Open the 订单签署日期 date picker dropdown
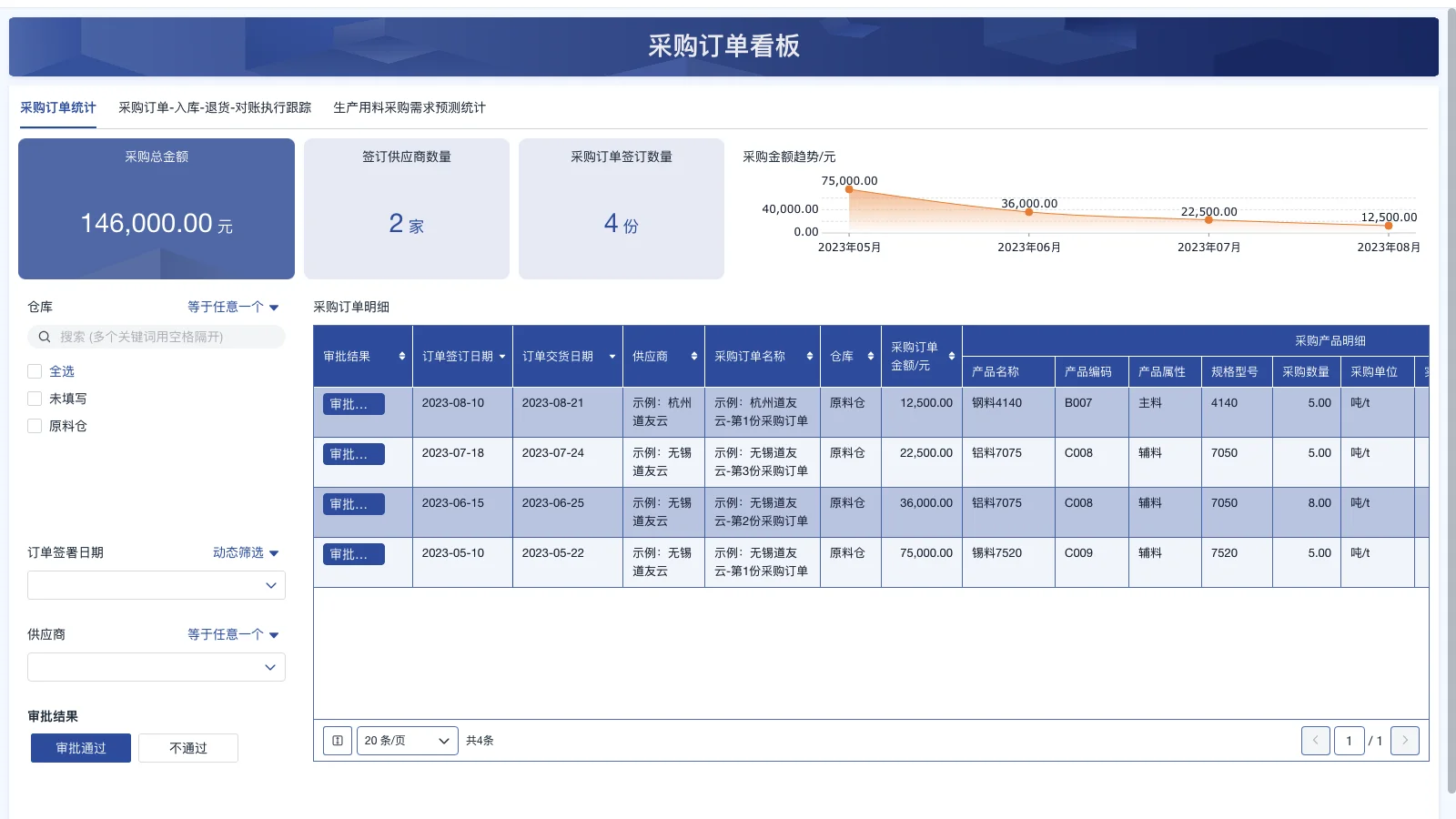Viewport: 1456px width, 819px height. tap(156, 585)
